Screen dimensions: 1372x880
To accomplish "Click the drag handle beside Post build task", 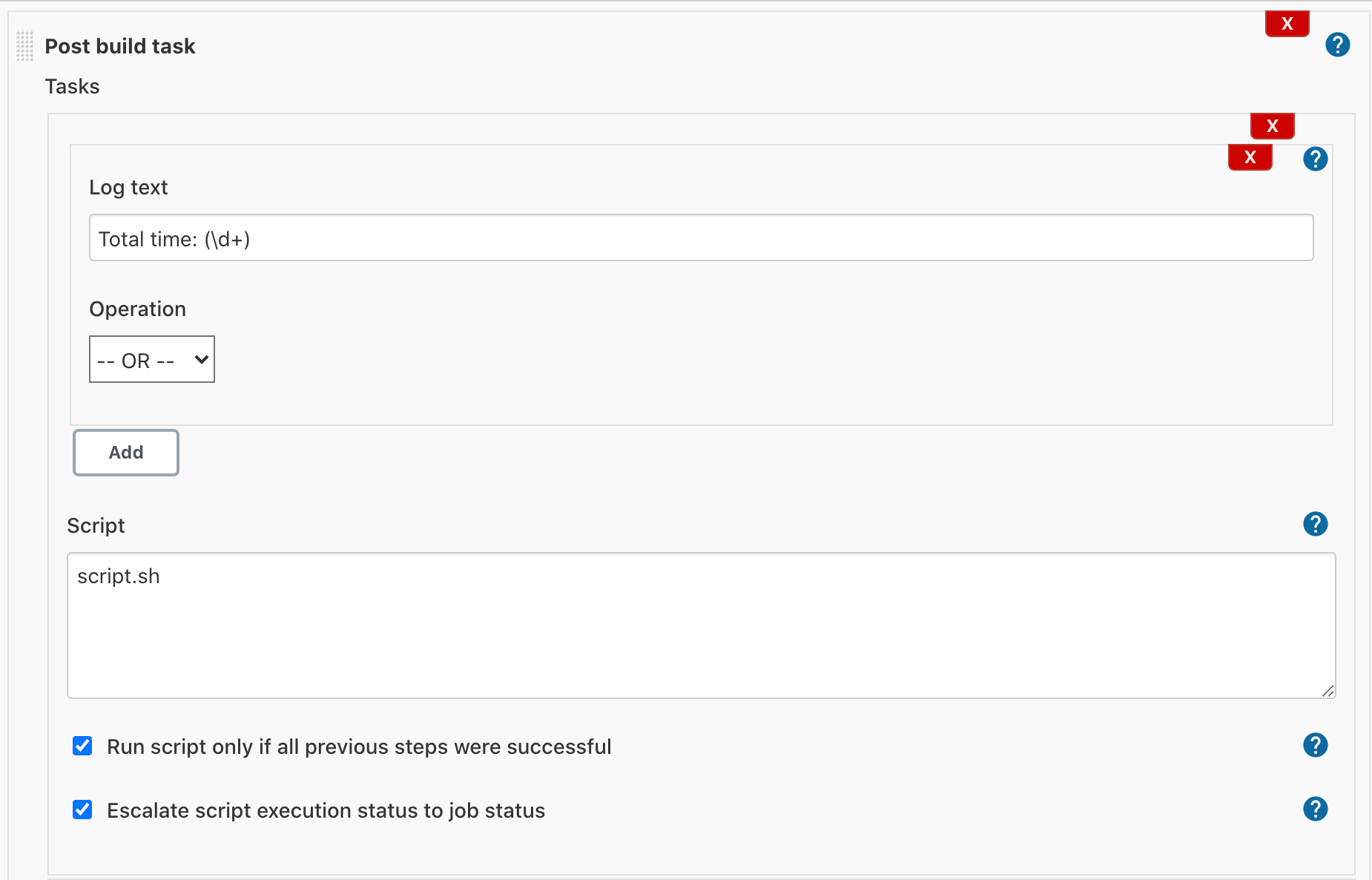I will click(24, 45).
